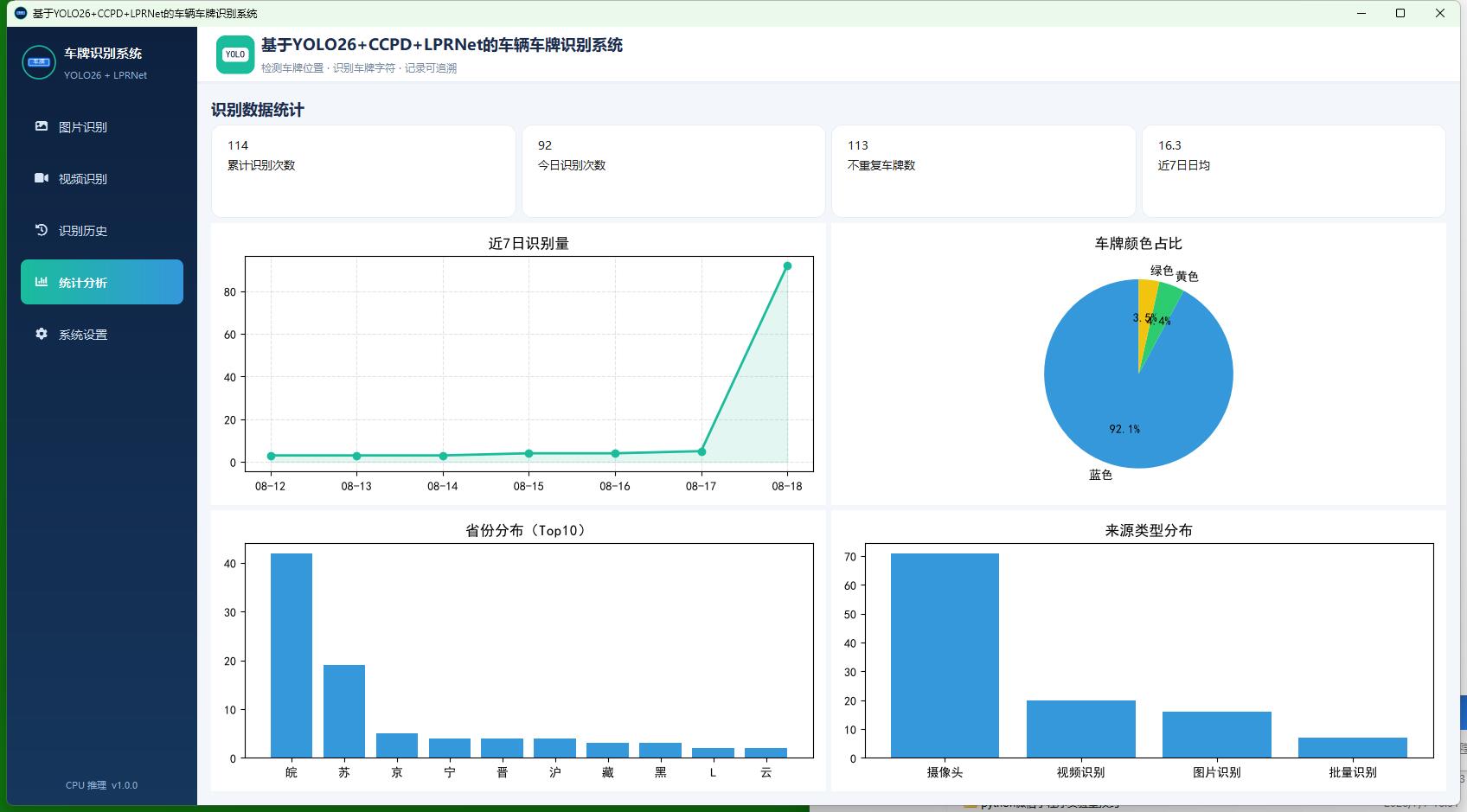Click the tallest bar above 皖 in the province chart
Screen dimensions: 1467x812
tap(291, 655)
